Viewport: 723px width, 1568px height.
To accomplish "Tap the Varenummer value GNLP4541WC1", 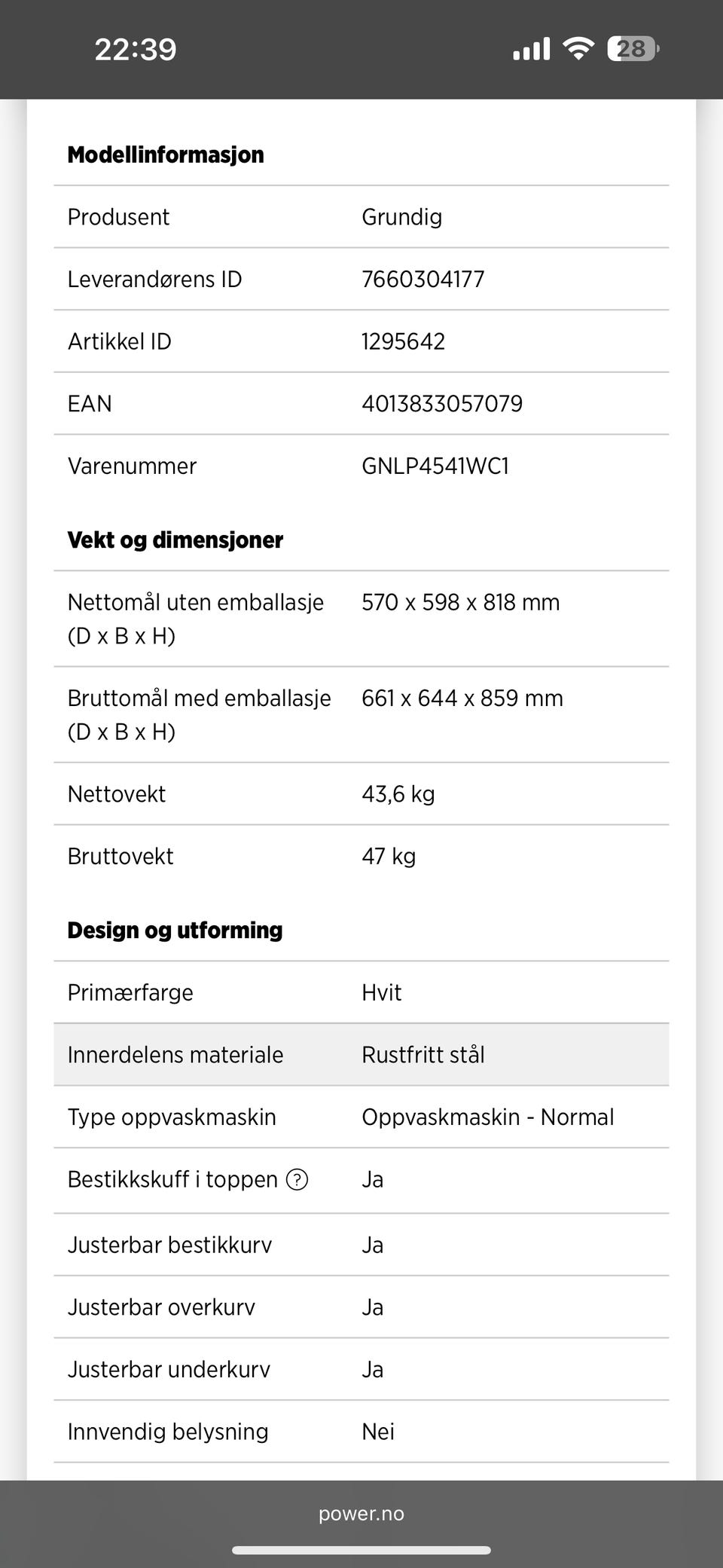I will (435, 466).
